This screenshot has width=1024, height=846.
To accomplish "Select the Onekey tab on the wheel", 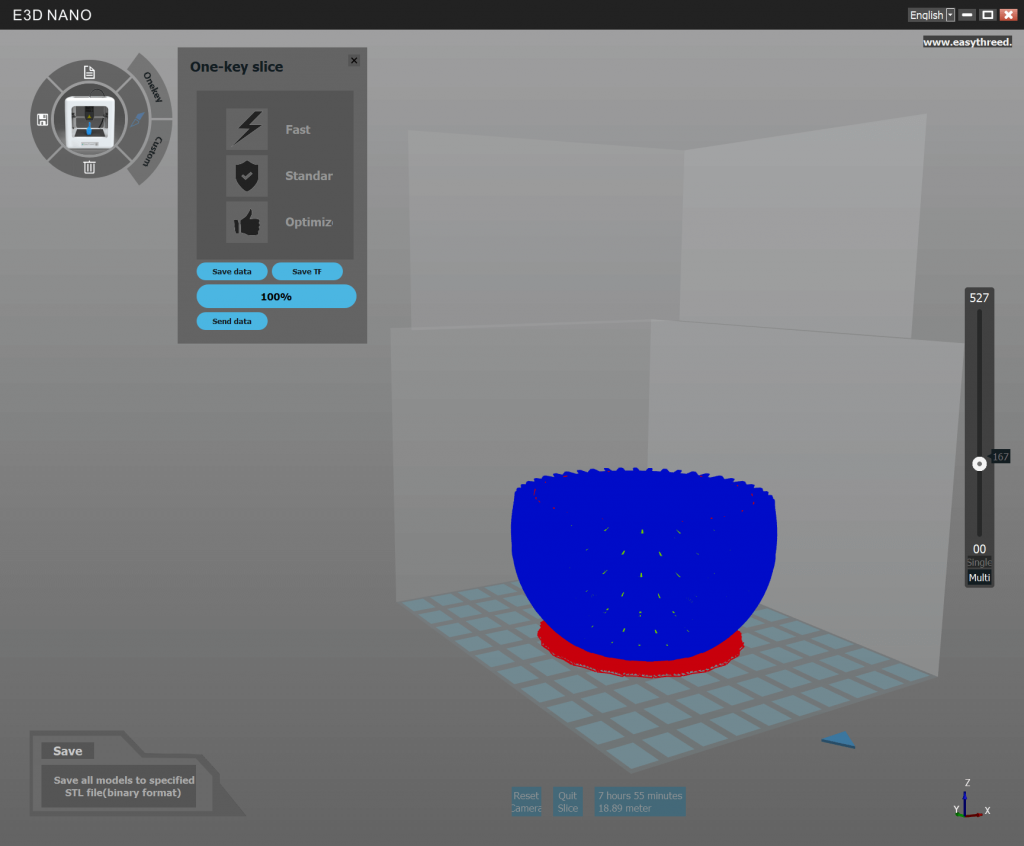I will (x=151, y=88).
